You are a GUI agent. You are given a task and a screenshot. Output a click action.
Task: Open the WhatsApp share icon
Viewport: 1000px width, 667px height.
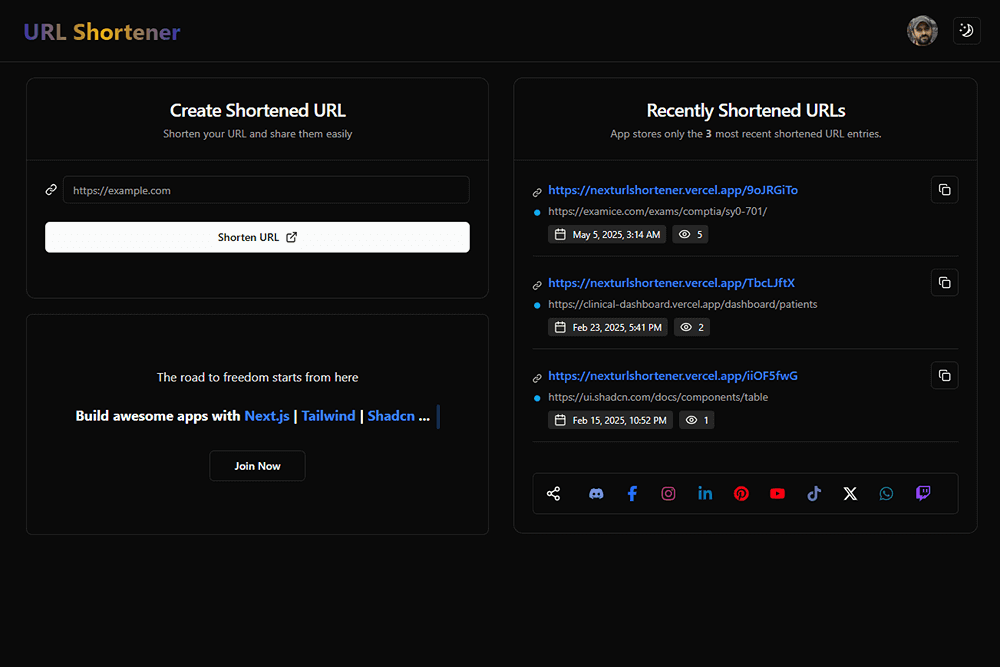(886, 493)
